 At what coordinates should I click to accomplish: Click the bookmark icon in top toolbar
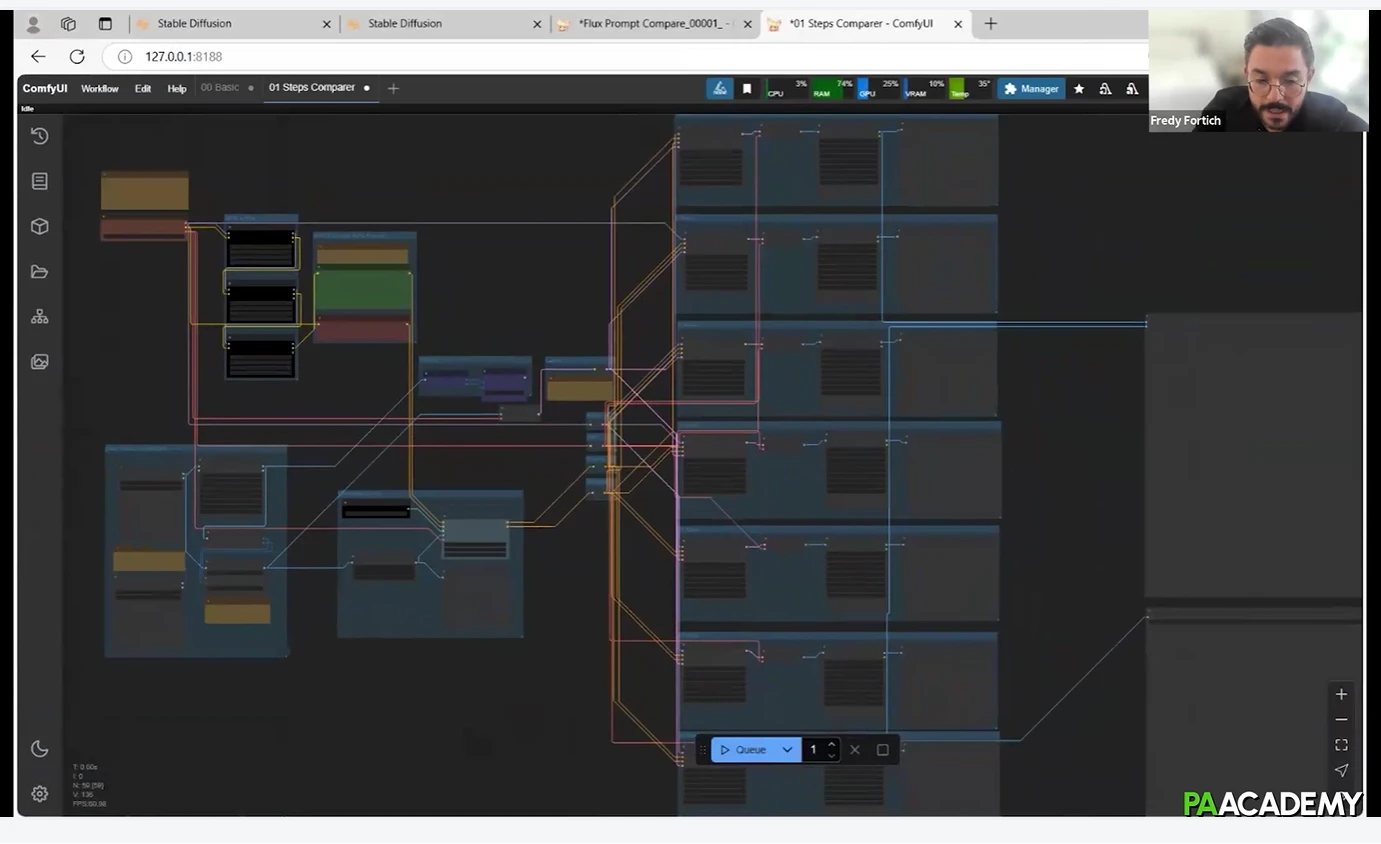tap(746, 89)
